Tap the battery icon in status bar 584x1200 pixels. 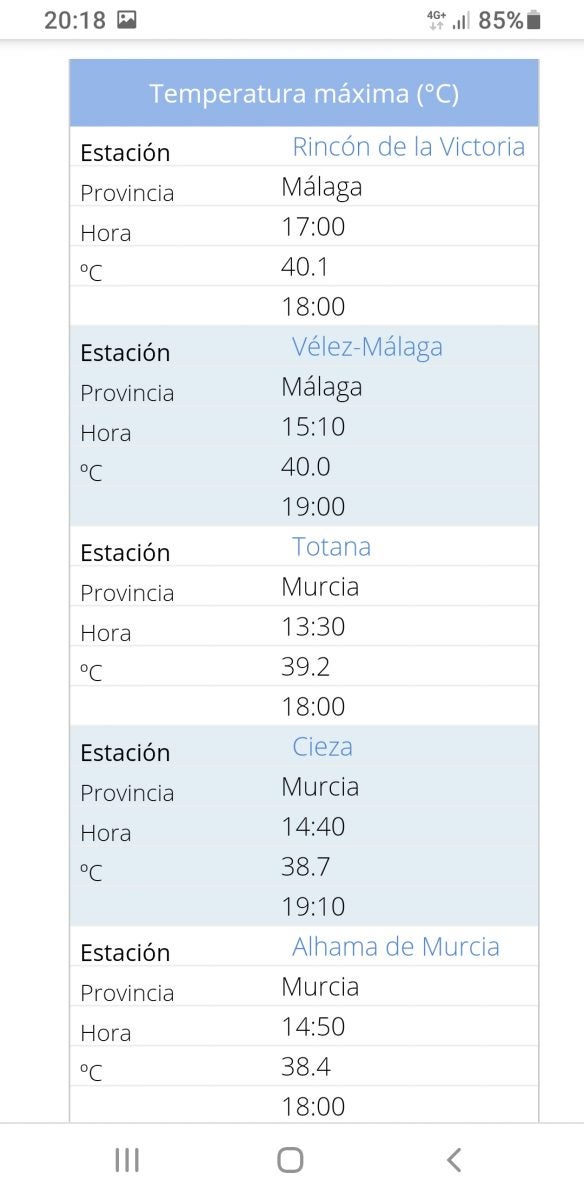click(534, 20)
